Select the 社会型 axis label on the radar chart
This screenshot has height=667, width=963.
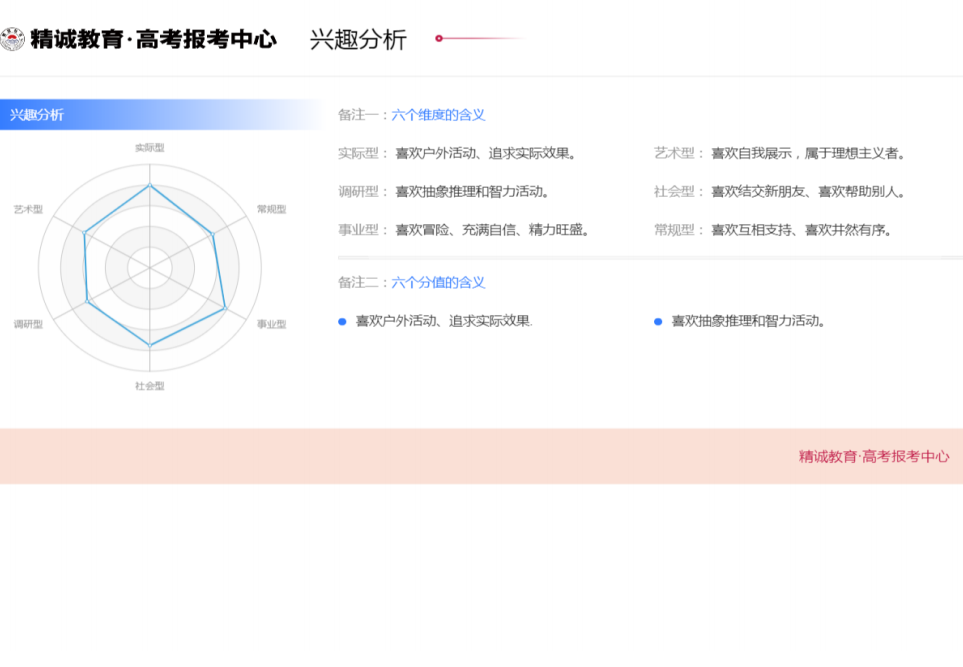[150, 385]
